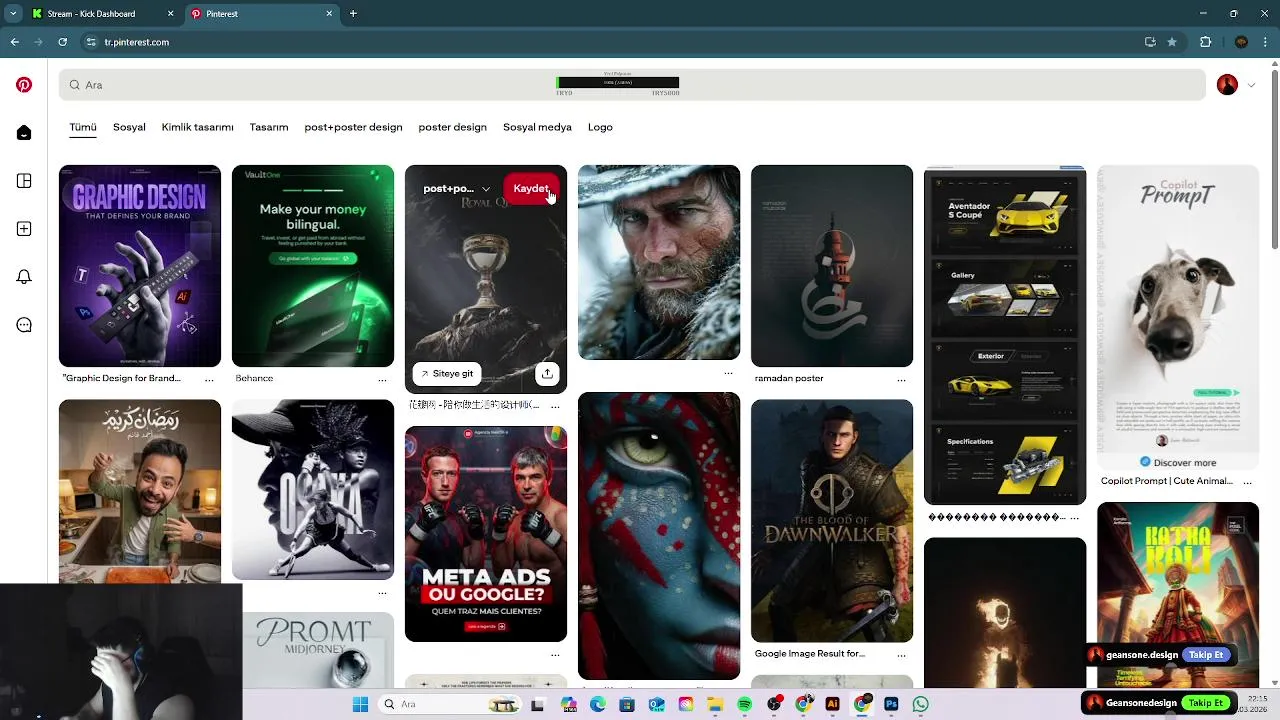Open the browser tab search chevron
The width and height of the screenshot is (1280, 720).
(13, 14)
